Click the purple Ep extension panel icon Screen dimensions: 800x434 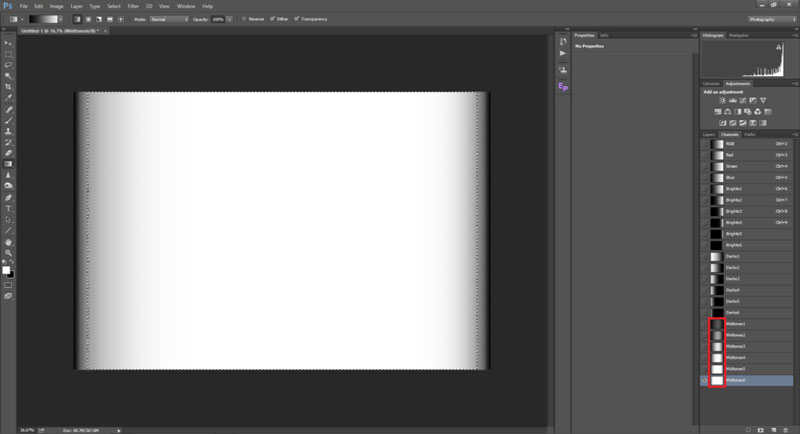click(563, 87)
